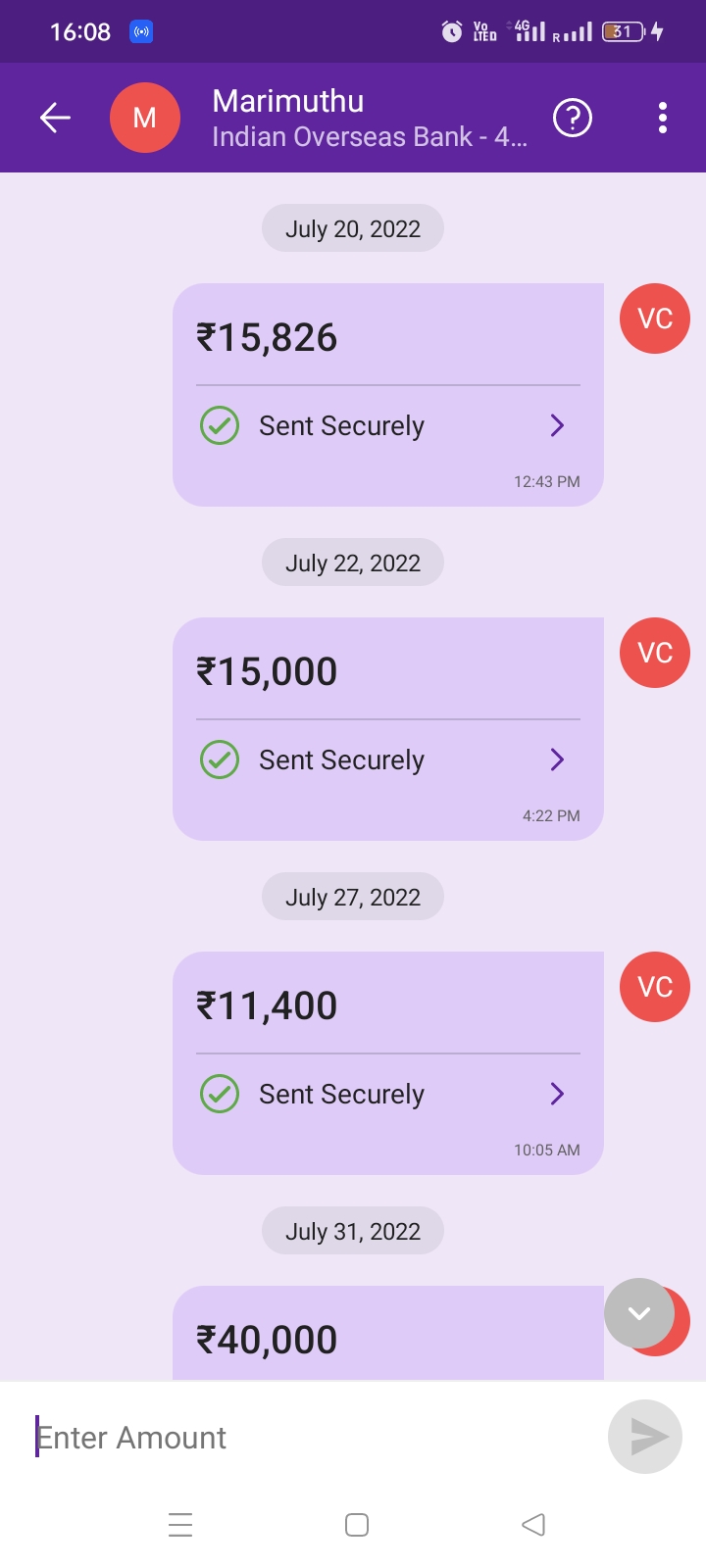
Task: Tap VC avatar beside ₹15,826 payment
Action: click(x=655, y=318)
